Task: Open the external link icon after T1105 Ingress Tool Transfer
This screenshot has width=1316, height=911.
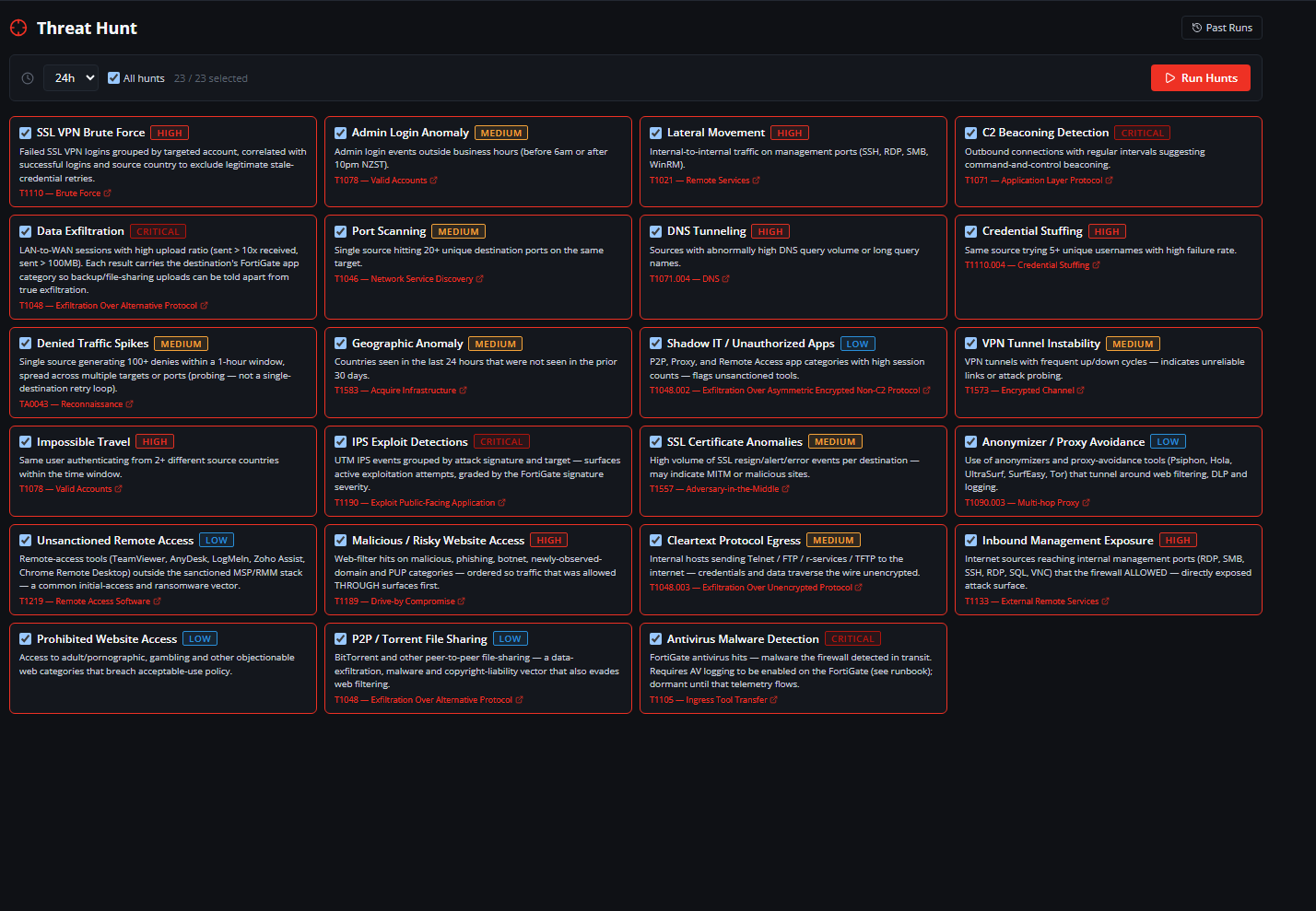Action: (x=774, y=700)
